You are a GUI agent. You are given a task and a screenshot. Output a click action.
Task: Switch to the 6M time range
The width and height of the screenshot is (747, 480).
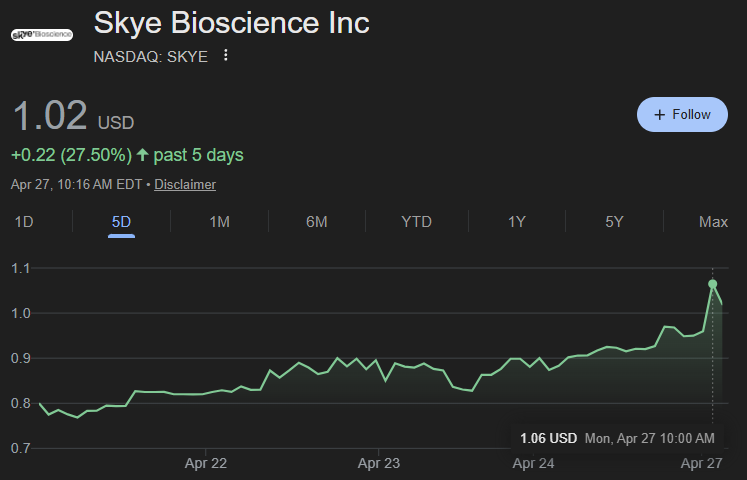click(x=316, y=222)
